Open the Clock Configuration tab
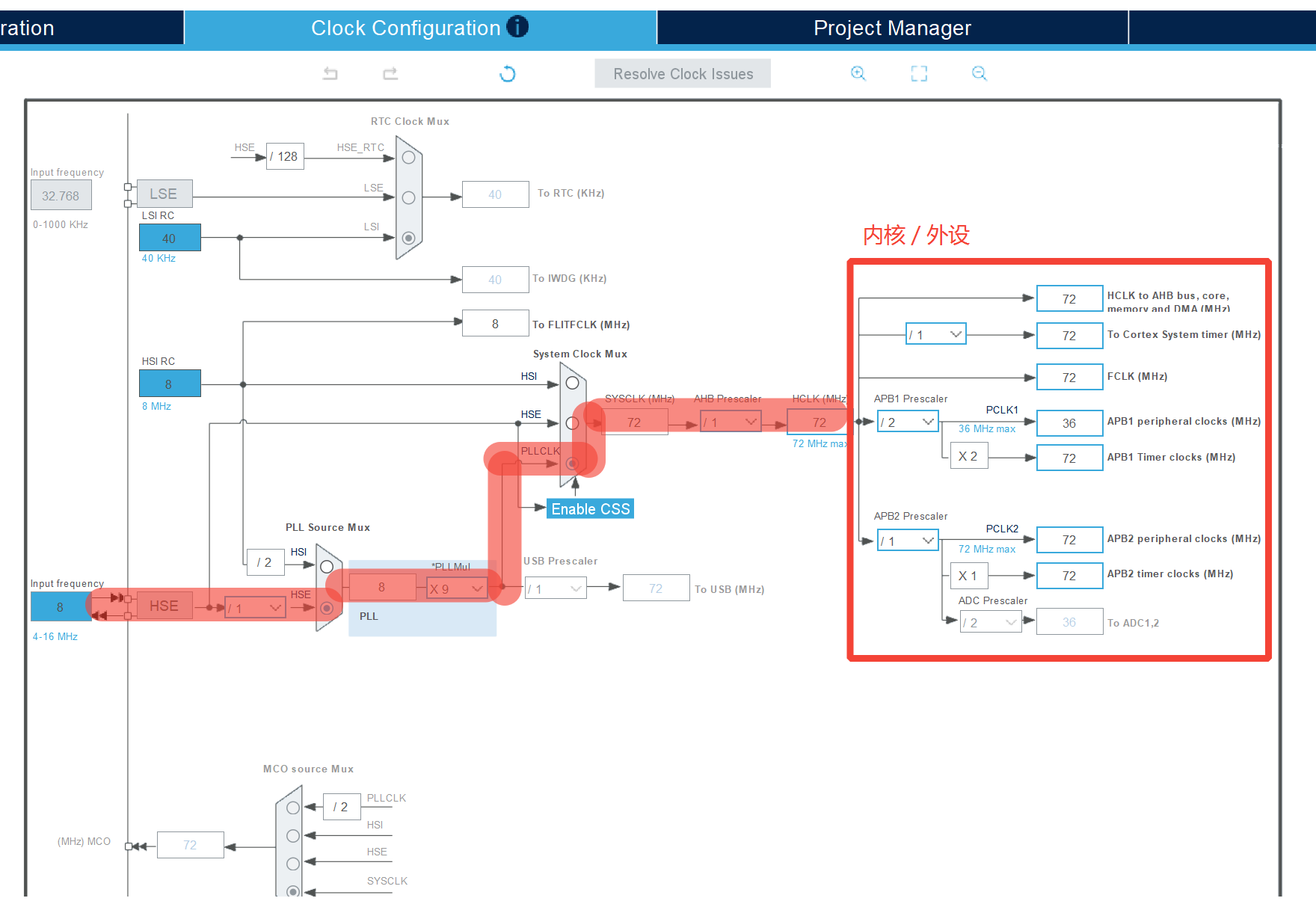1316x904 pixels. pos(420,28)
